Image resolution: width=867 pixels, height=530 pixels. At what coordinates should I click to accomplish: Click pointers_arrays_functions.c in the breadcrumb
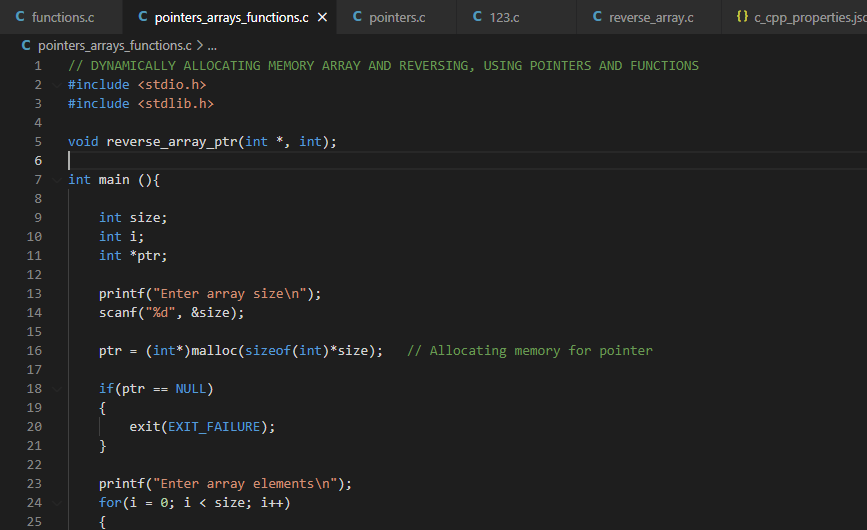coord(115,45)
